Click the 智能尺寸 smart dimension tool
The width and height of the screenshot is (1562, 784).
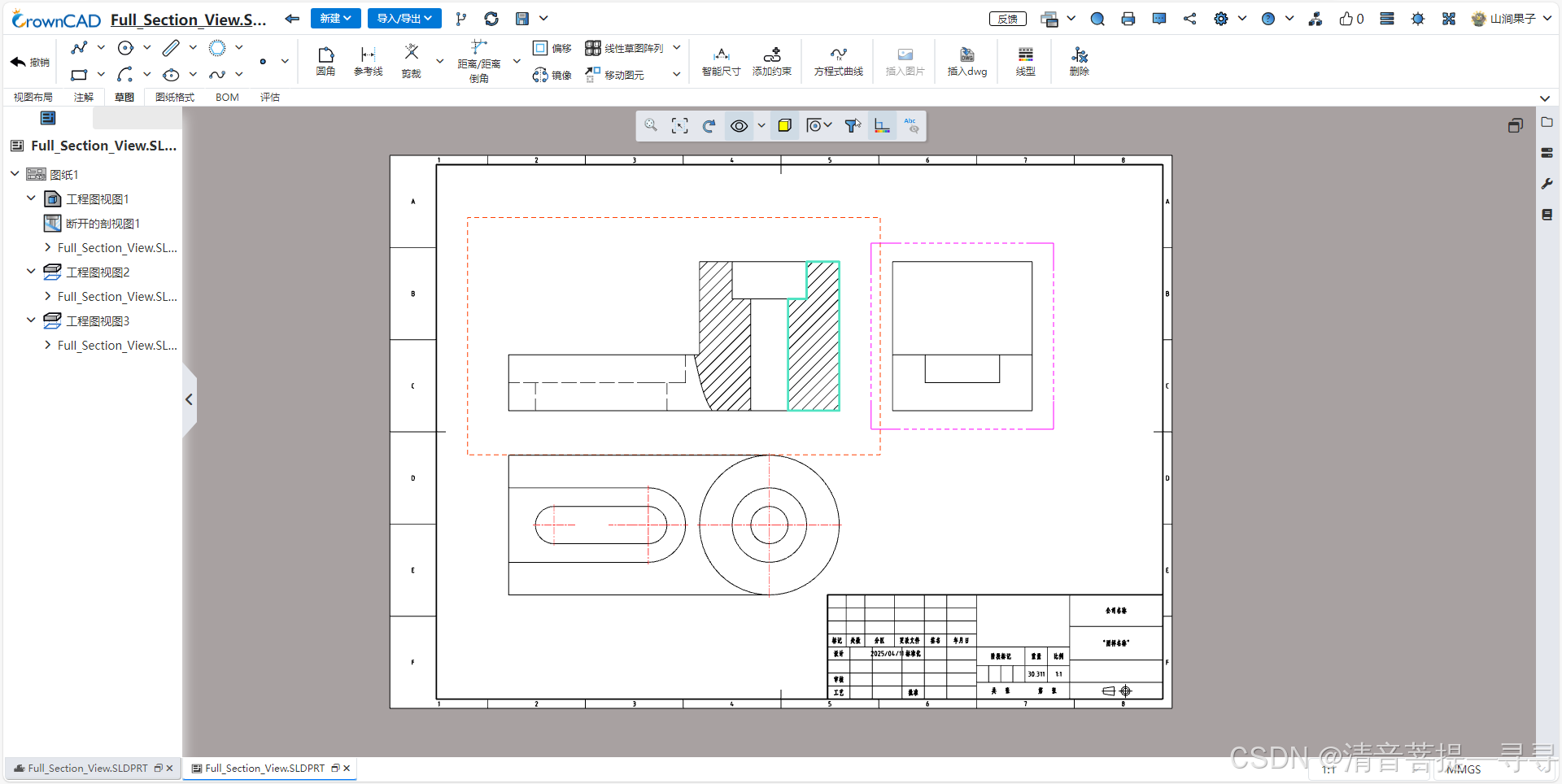pyautogui.click(x=722, y=62)
